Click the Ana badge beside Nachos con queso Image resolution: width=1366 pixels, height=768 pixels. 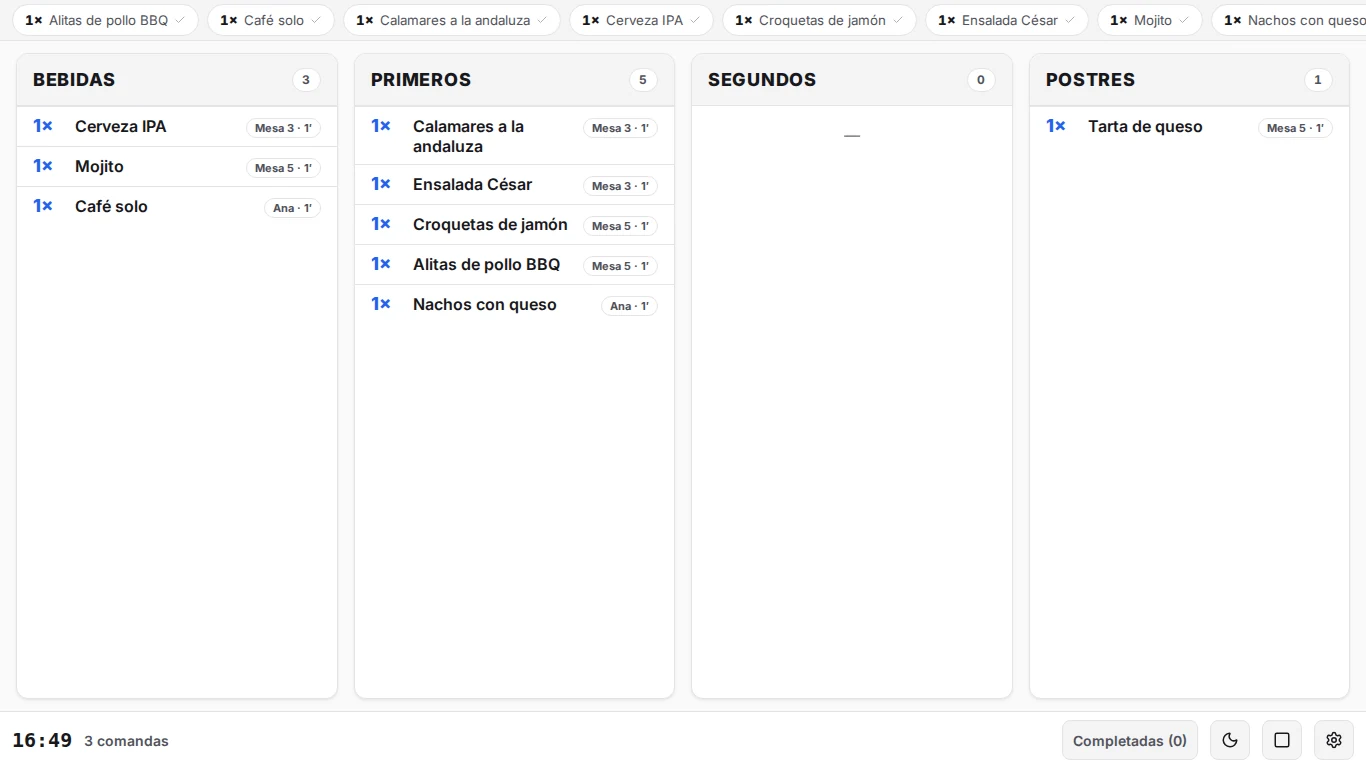click(x=629, y=306)
